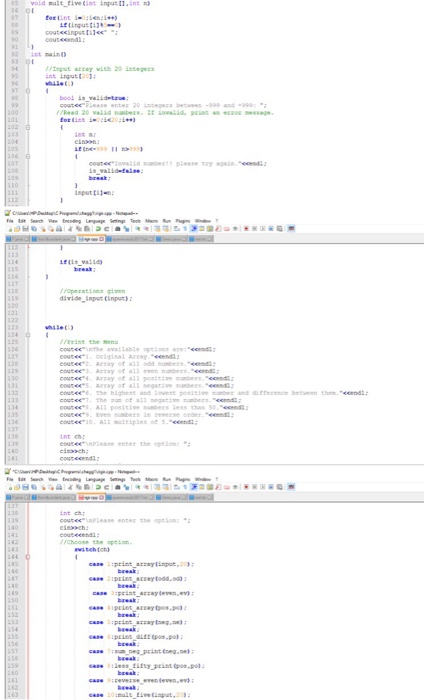
Task: Click the Print icon in the middle Notepad++ window
Action: click(x=59, y=229)
